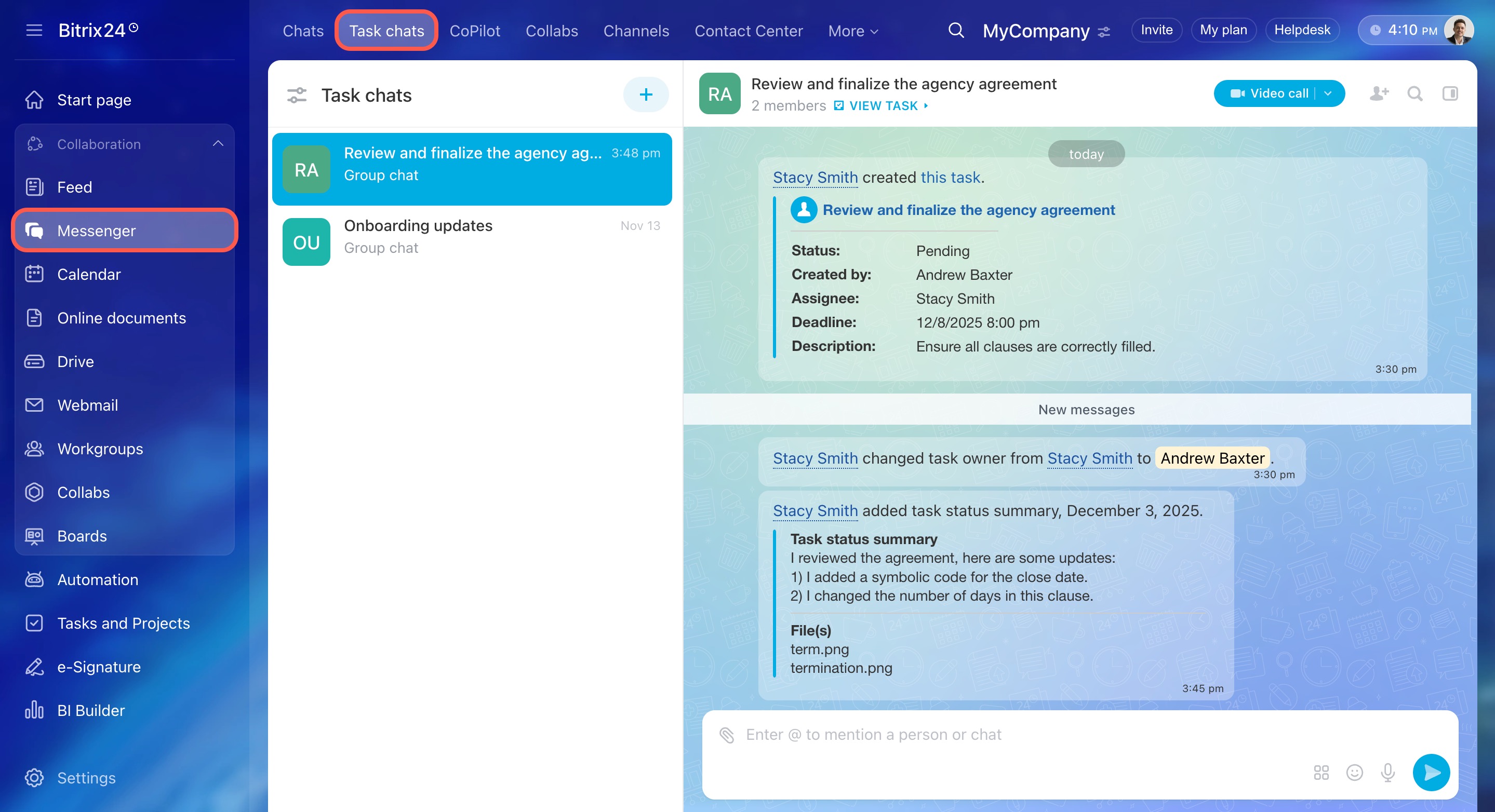1495x812 pixels.
Task: Open the apps grid icon in message box
Action: [x=1321, y=773]
